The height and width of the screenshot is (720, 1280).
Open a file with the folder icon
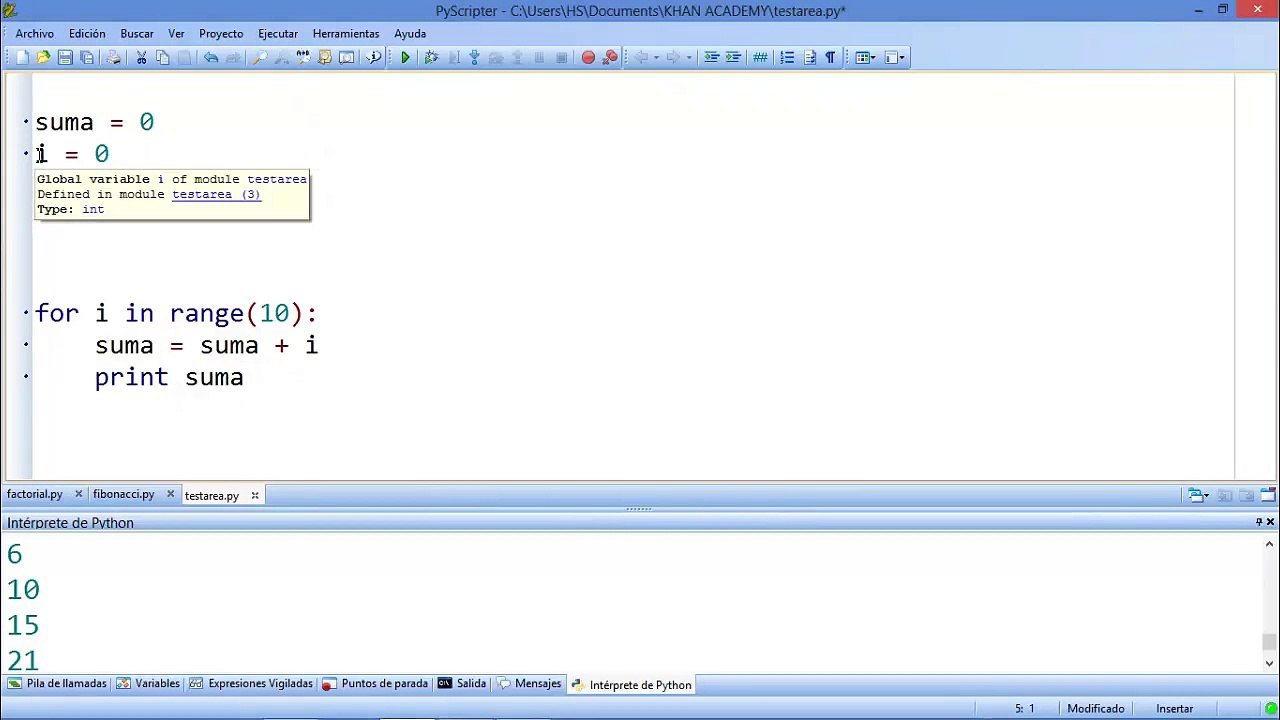coord(43,57)
